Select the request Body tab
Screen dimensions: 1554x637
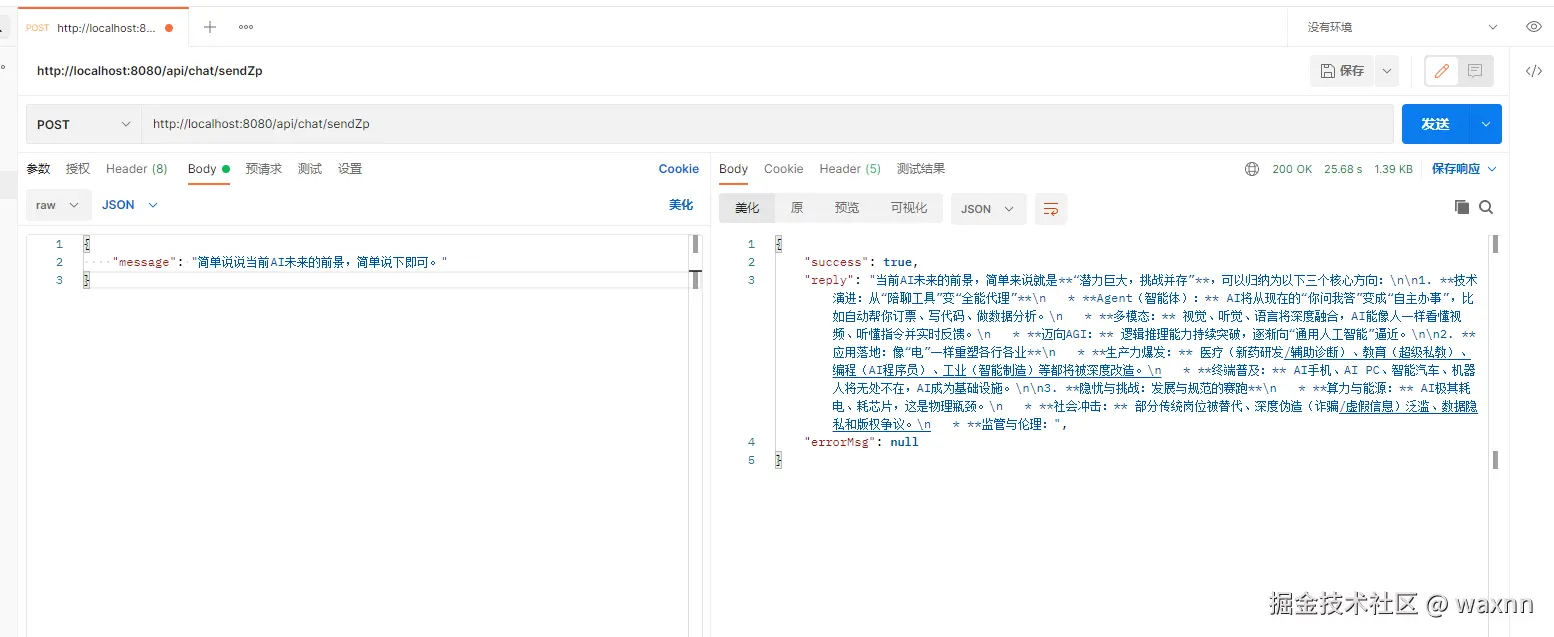point(209,169)
